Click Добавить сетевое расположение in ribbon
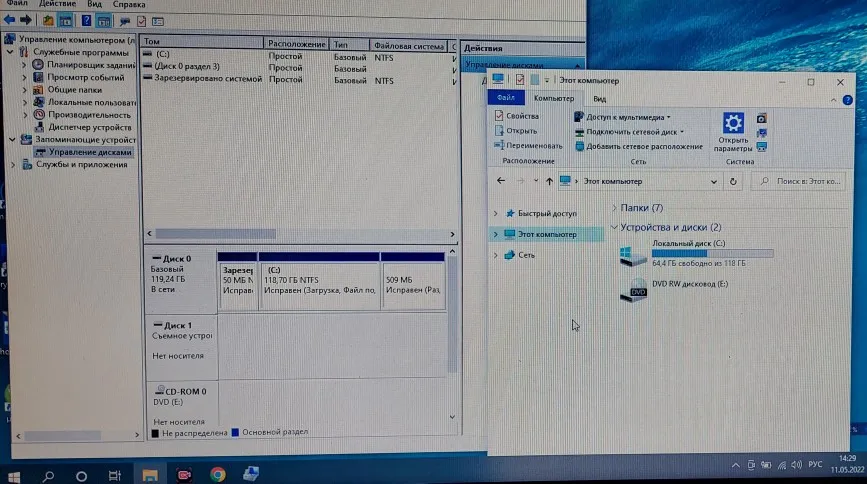Viewport: 867px width, 484px height. (639, 147)
